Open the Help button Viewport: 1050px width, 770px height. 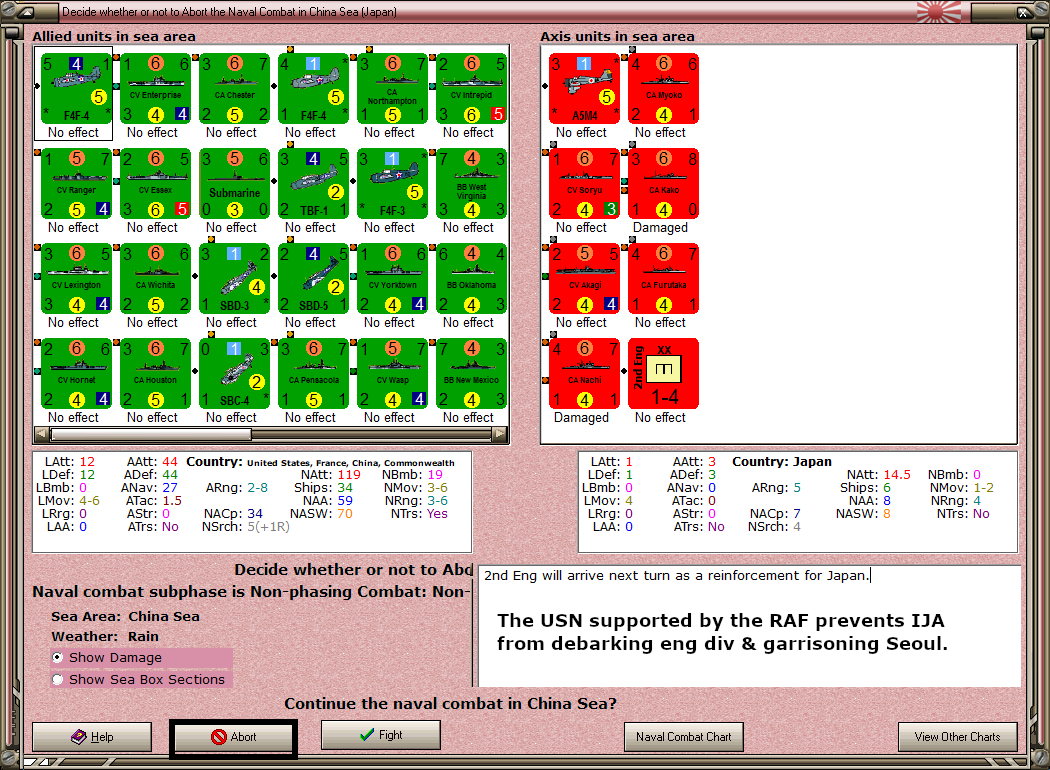(92, 737)
